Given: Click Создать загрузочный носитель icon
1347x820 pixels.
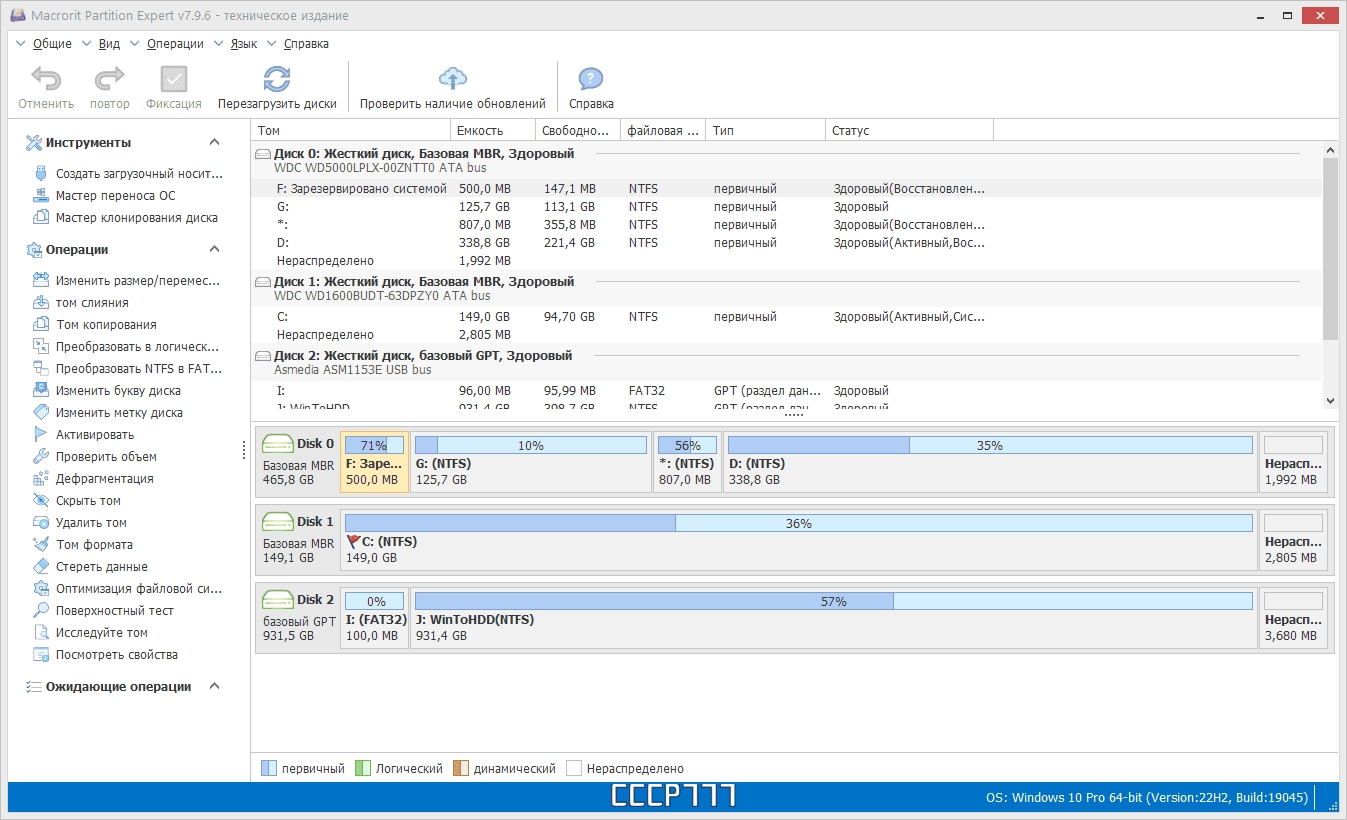Looking at the screenshot, I should [41, 173].
